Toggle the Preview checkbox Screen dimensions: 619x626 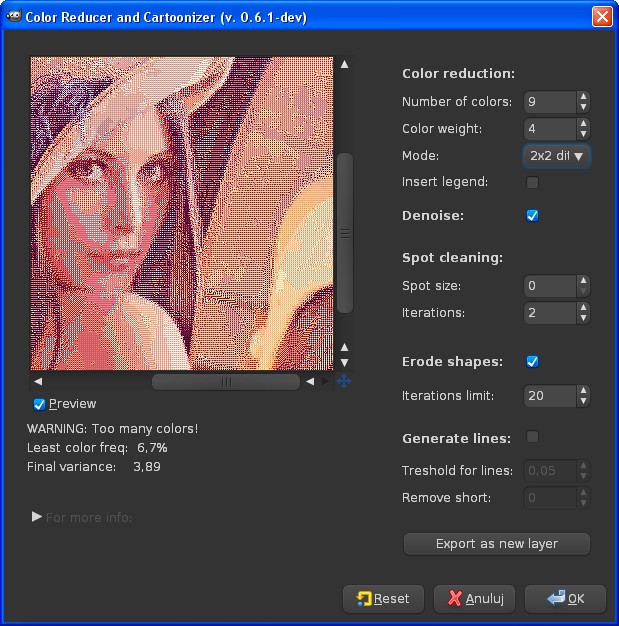[x=39, y=404]
